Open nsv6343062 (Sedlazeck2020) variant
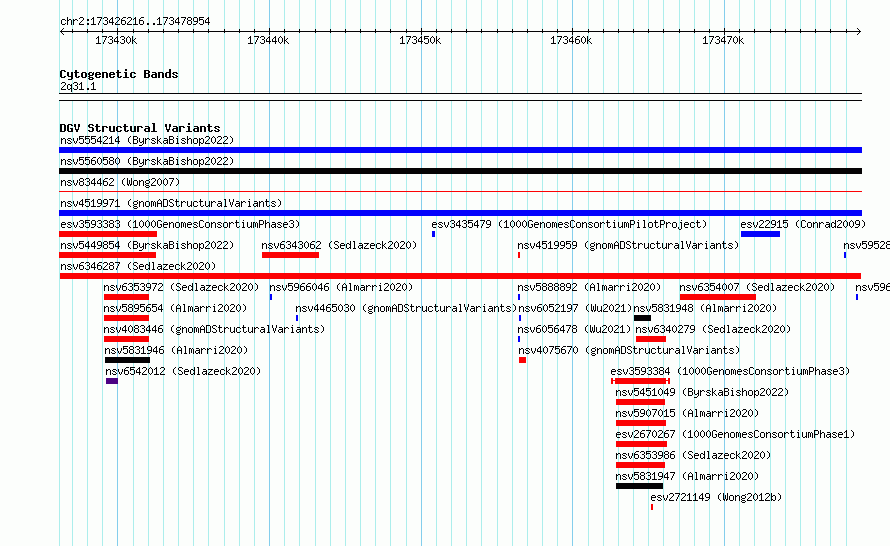The height and width of the screenshot is (546, 890). [339, 245]
